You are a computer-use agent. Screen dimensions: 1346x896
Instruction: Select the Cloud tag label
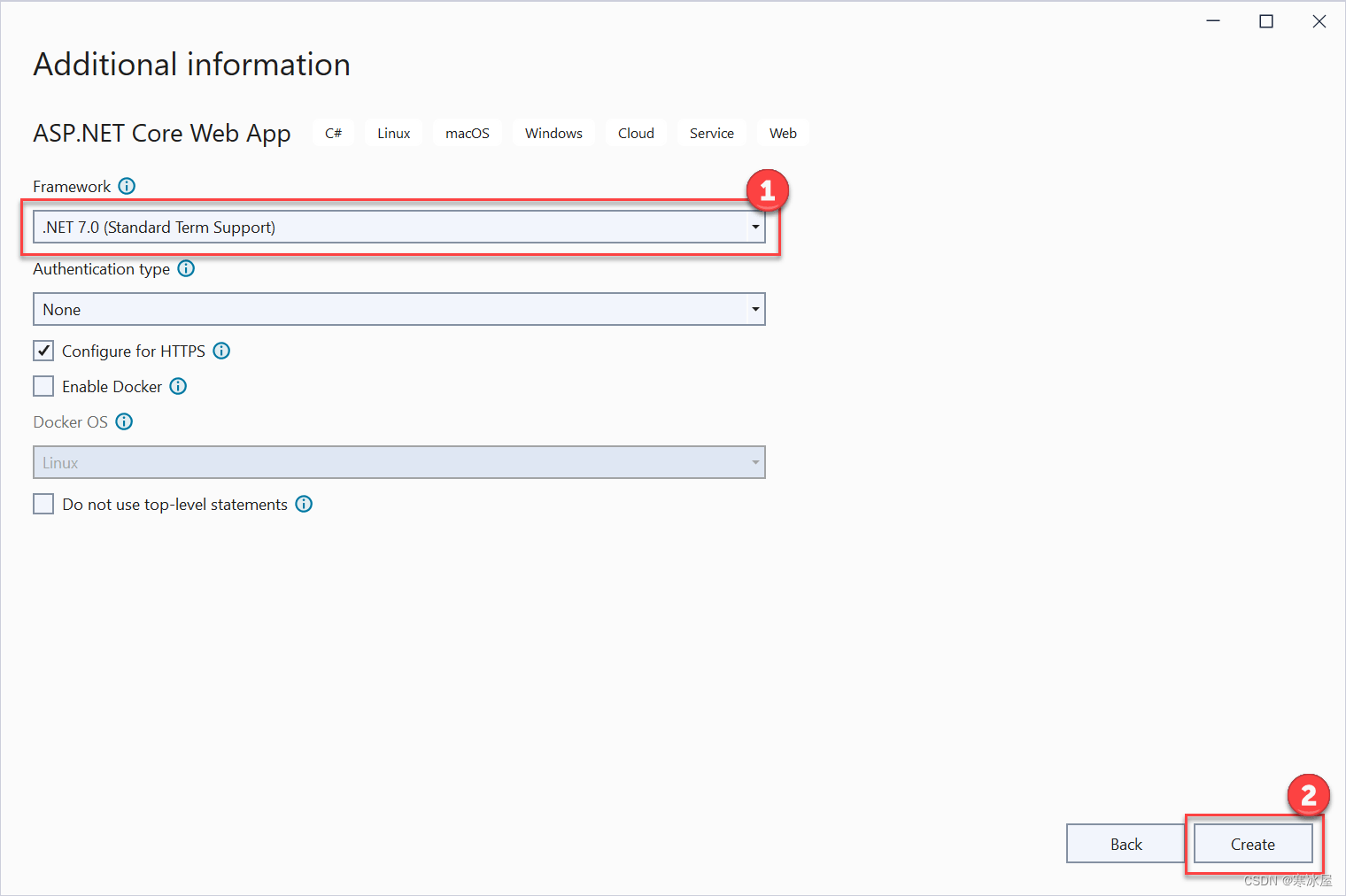[x=636, y=133]
